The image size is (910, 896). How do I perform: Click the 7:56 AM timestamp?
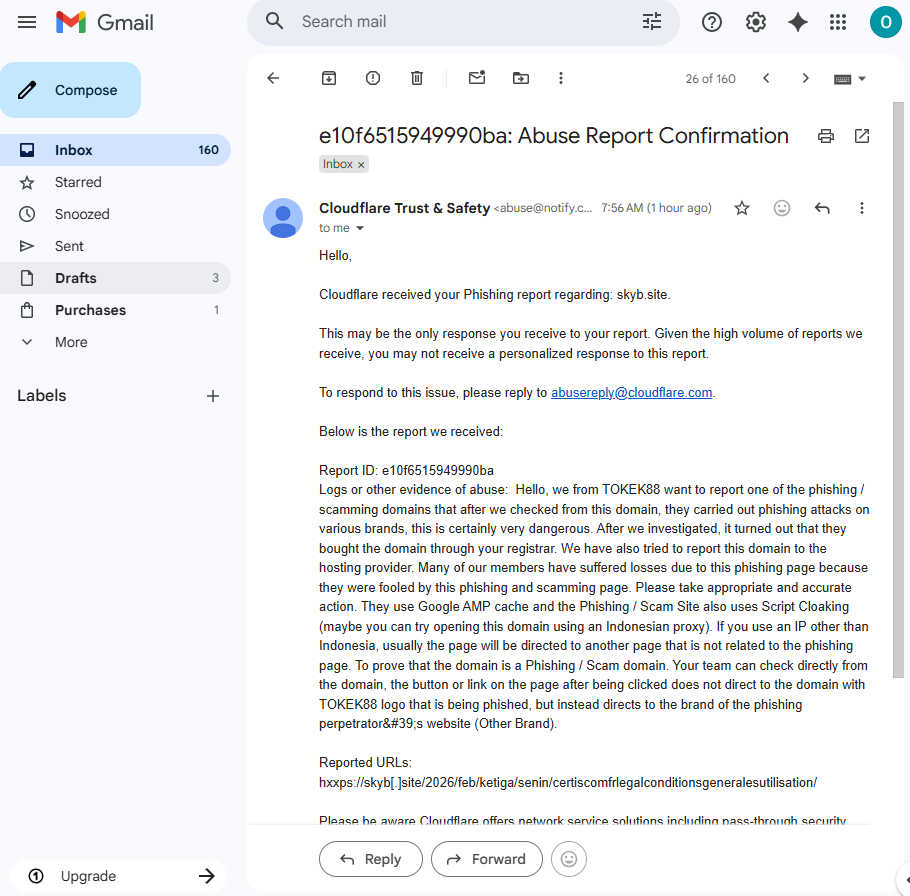(x=656, y=208)
